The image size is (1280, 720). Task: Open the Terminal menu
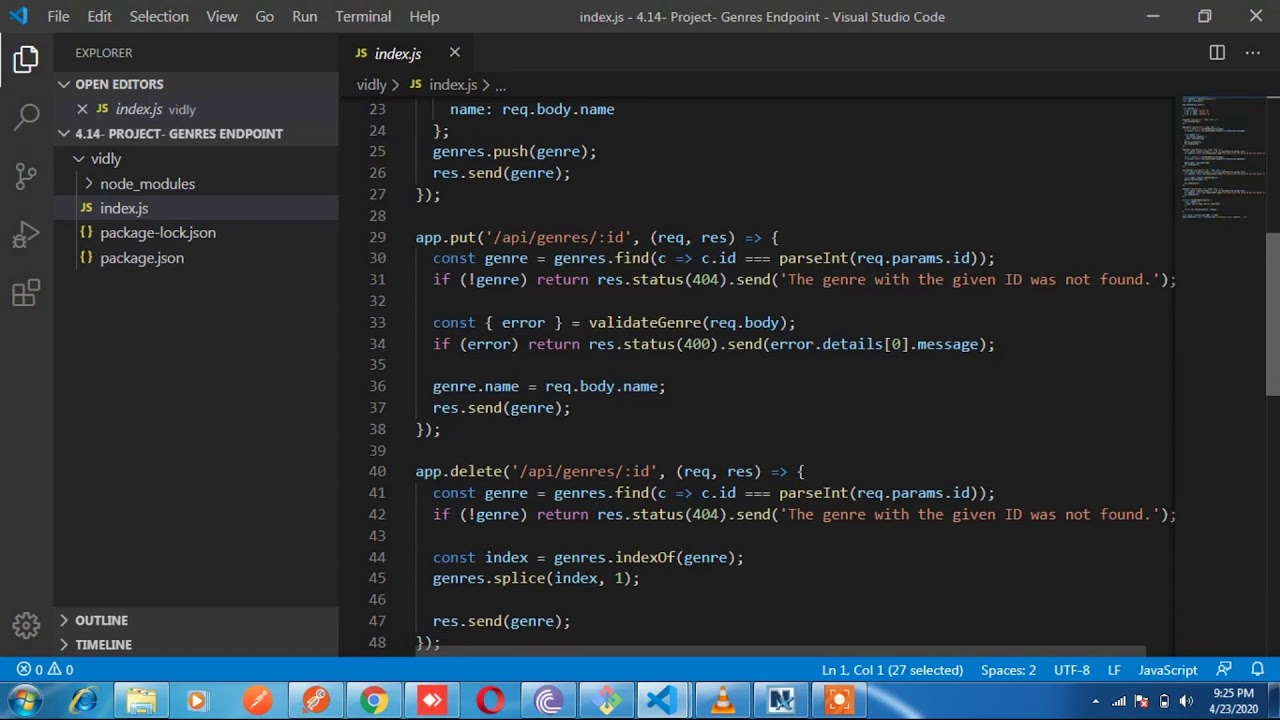(363, 16)
